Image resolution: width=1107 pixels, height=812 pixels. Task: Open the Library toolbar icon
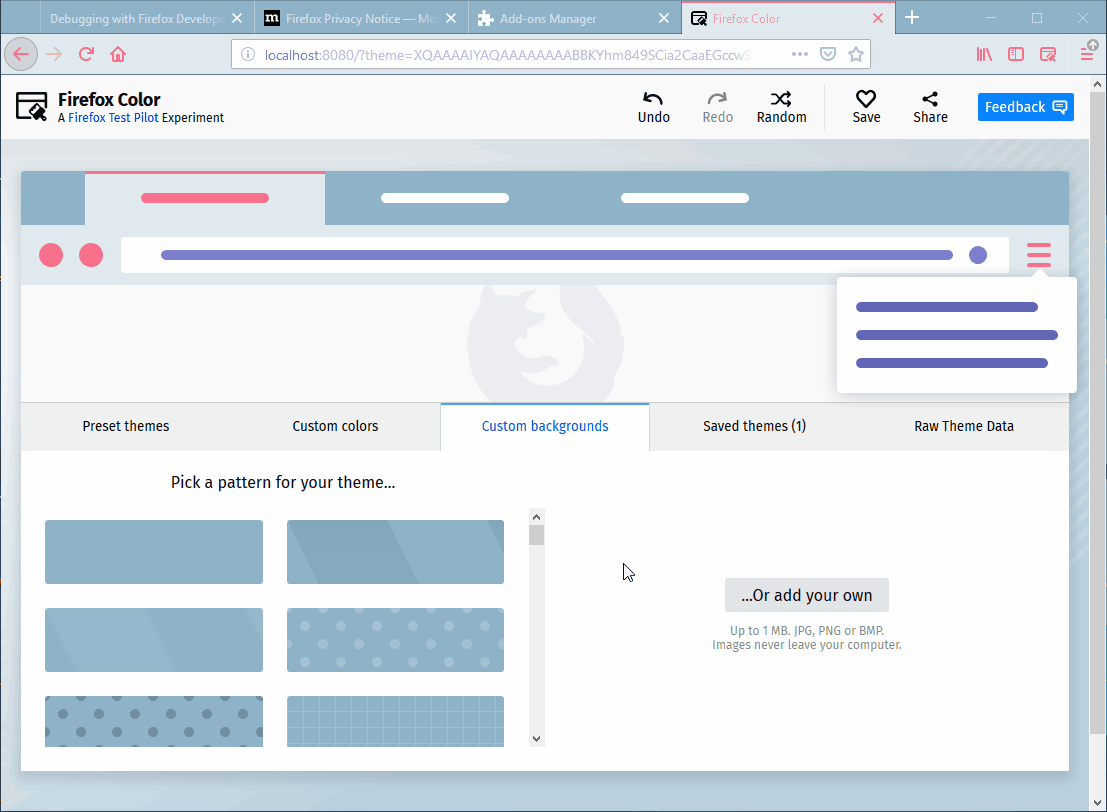pyautogui.click(x=984, y=54)
